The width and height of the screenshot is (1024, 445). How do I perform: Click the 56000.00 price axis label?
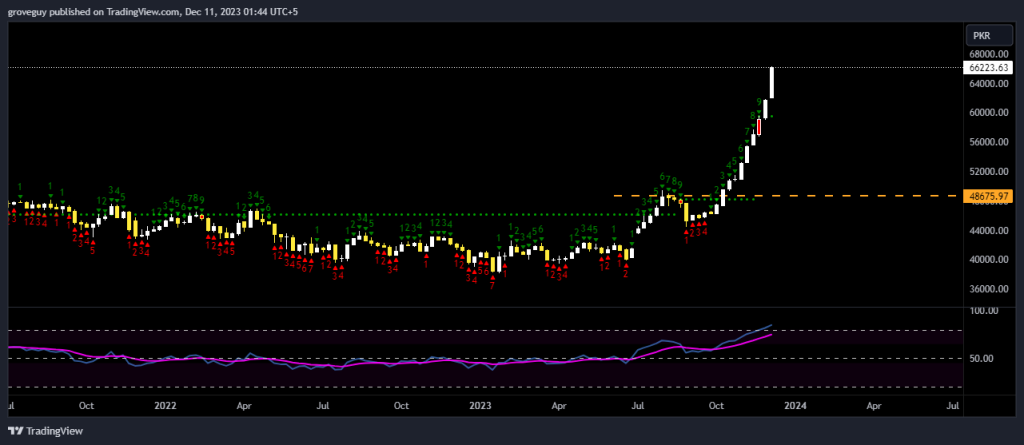click(x=985, y=142)
